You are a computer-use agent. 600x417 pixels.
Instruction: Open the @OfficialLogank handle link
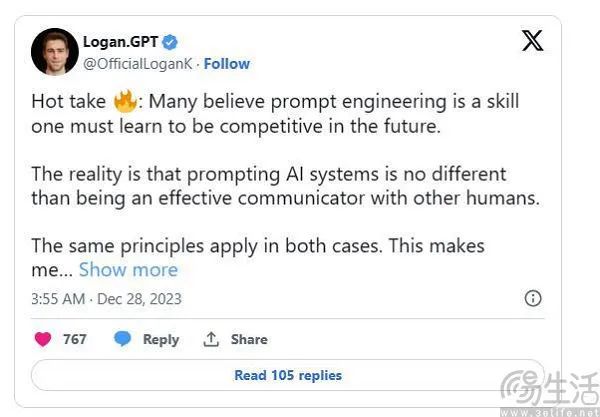[x=138, y=64]
